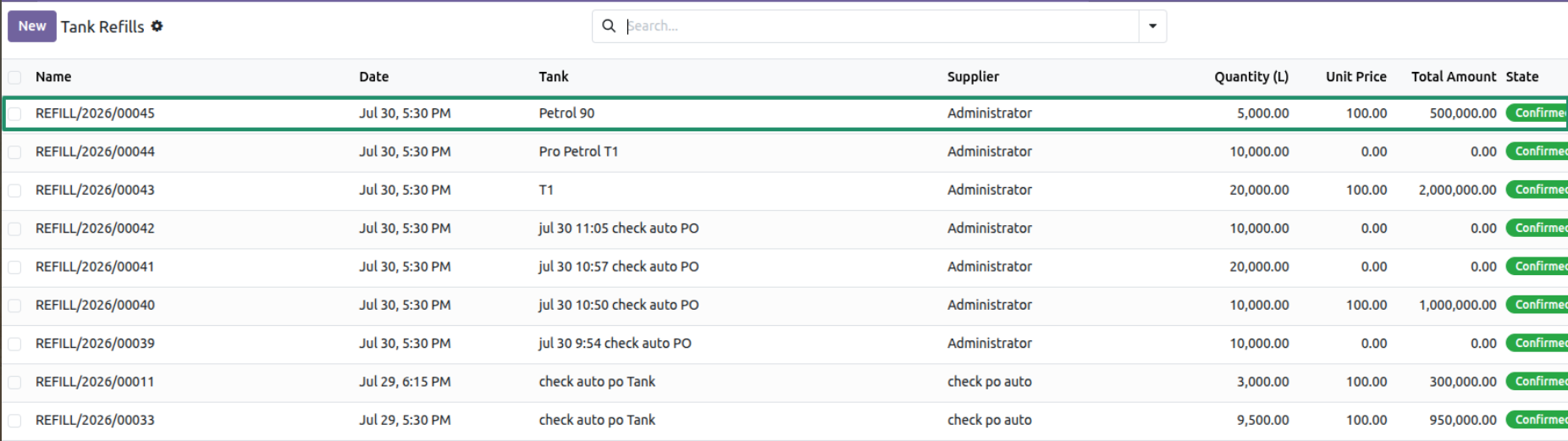Open record REFILL/2026/00041
1568x441 pixels.
point(95,267)
